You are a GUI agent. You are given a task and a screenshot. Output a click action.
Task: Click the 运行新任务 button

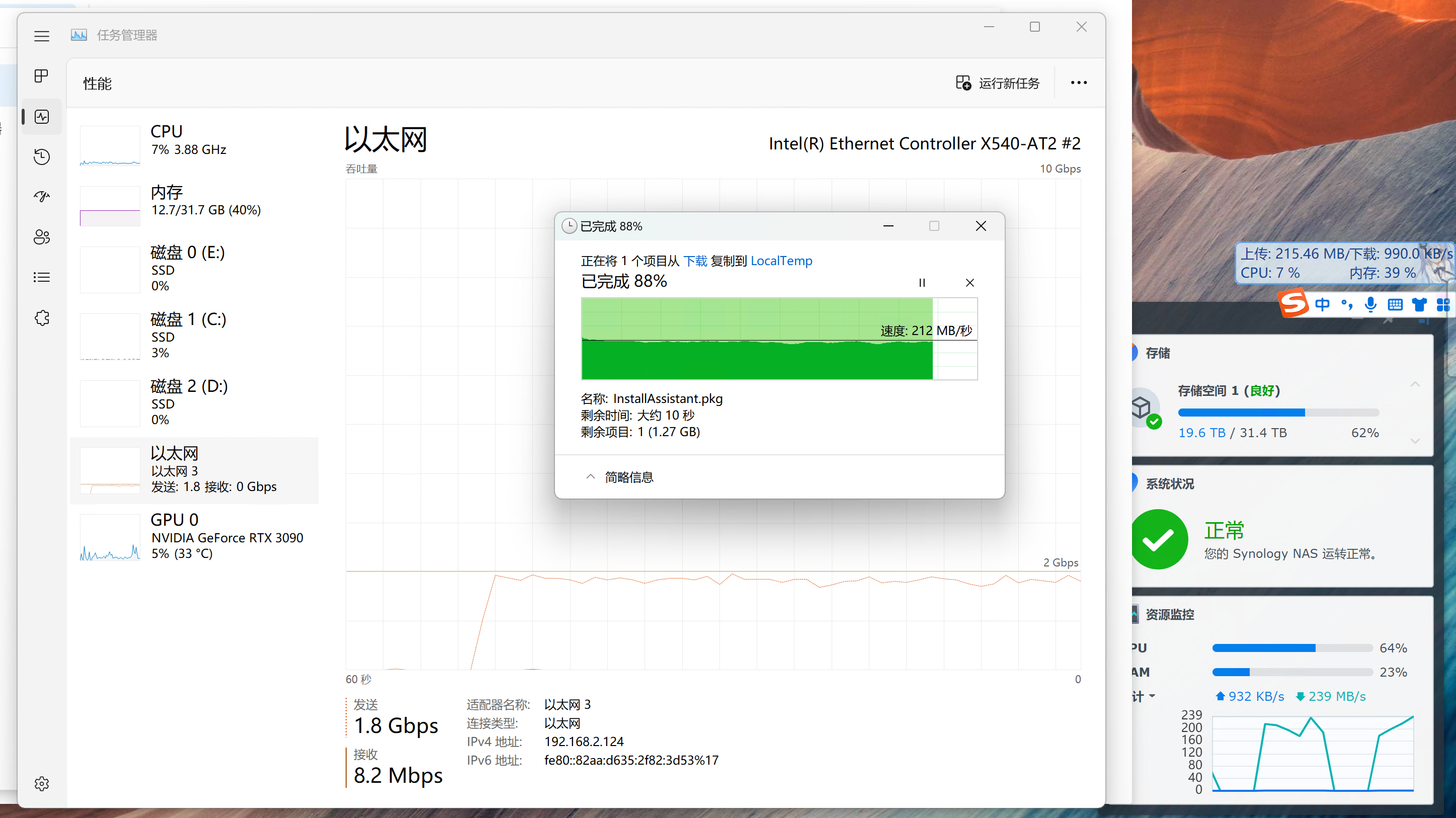[998, 83]
